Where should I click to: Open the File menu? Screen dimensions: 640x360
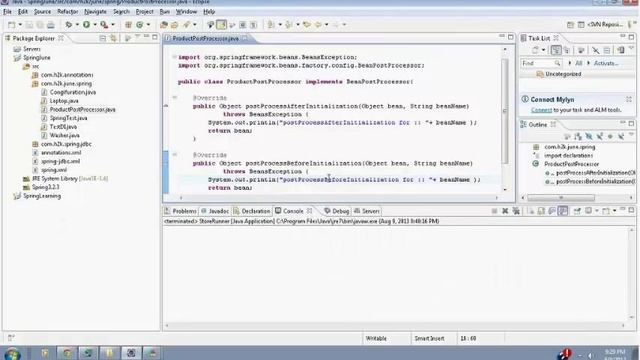7,12
